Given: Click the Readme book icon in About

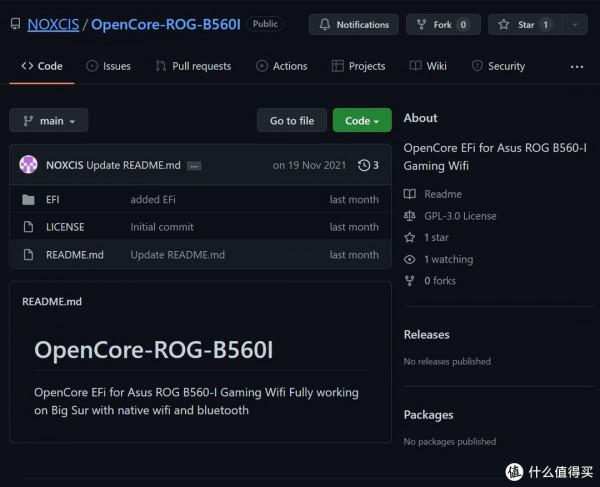Looking at the screenshot, I should click(x=409, y=194).
